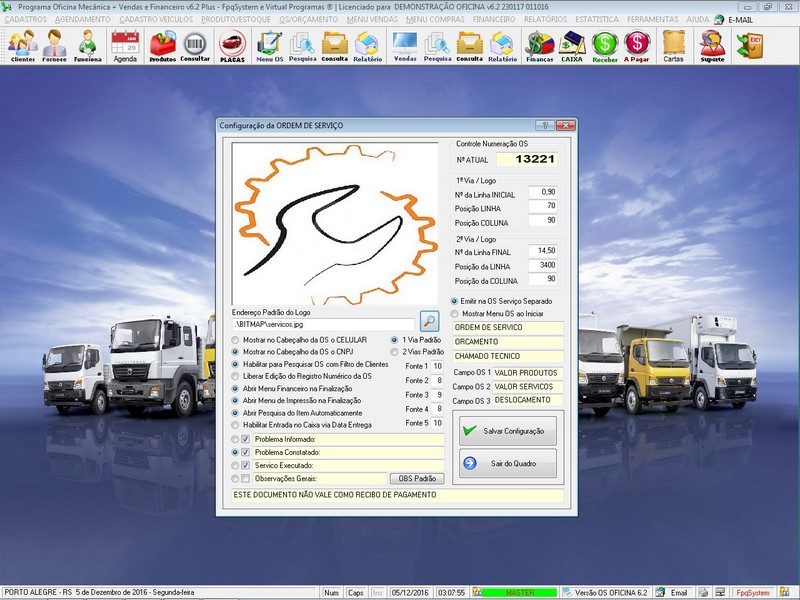Open the FERRAMENTAS menu

tap(653, 19)
